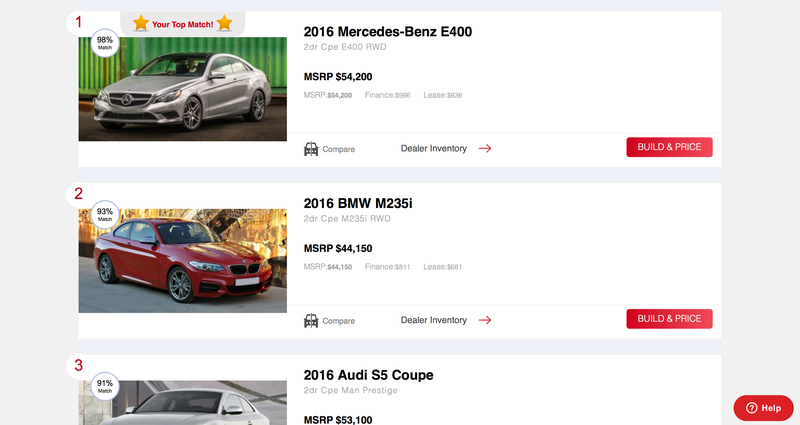Build & Price the Mercedes-Benz E400
The image size is (800, 425).
[x=669, y=147]
